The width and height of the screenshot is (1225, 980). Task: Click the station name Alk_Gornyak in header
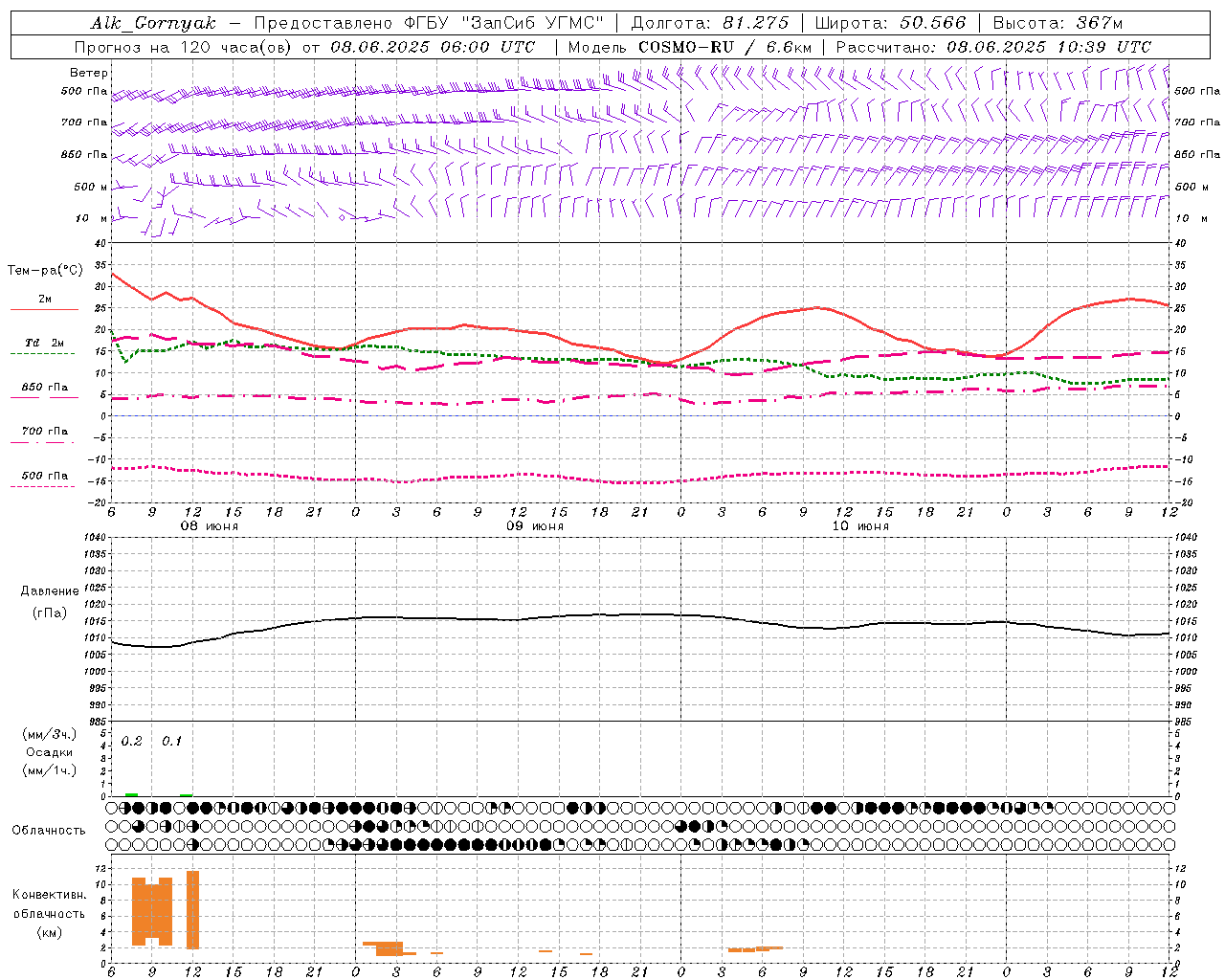click(x=154, y=23)
